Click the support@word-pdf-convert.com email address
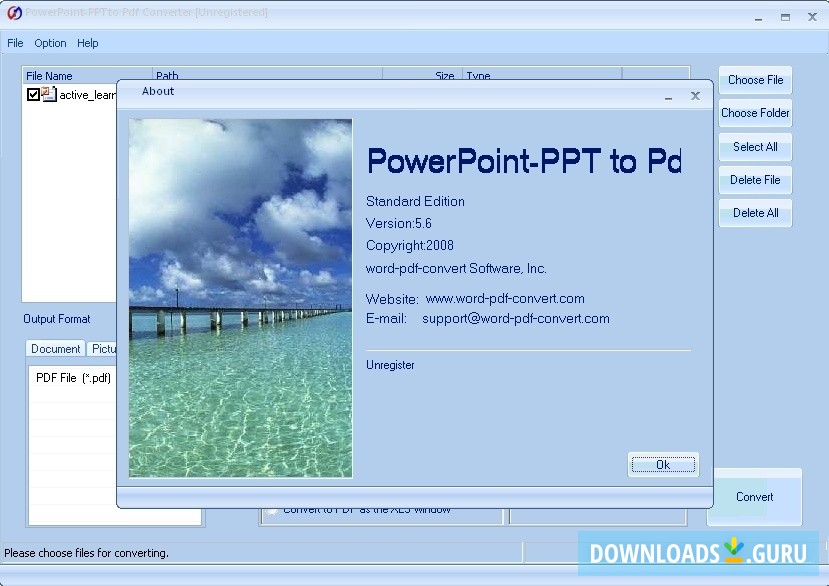829x586 pixels. click(515, 318)
